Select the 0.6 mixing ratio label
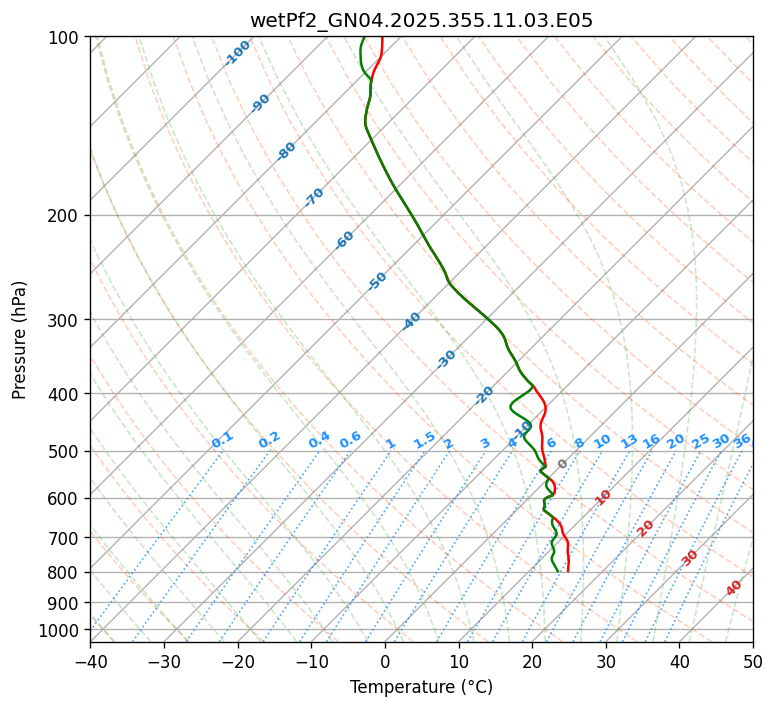775x708 pixels. [350, 440]
